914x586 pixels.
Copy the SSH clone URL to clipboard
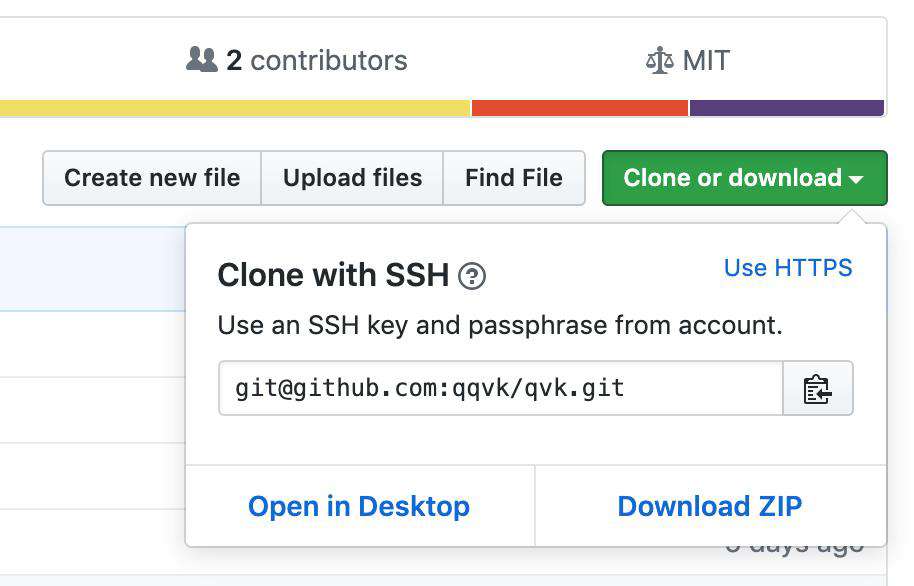(x=818, y=388)
